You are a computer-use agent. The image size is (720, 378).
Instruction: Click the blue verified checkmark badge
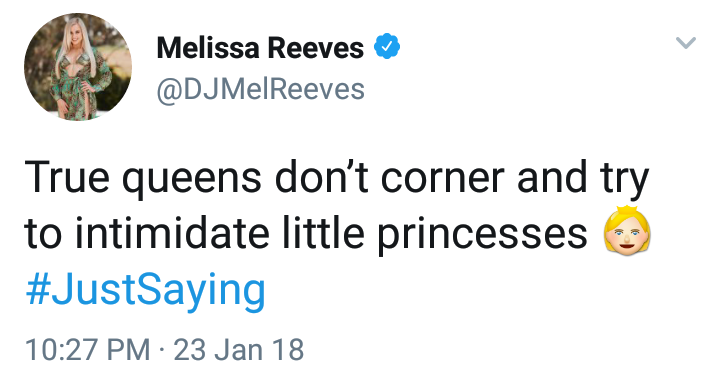(387, 46)
